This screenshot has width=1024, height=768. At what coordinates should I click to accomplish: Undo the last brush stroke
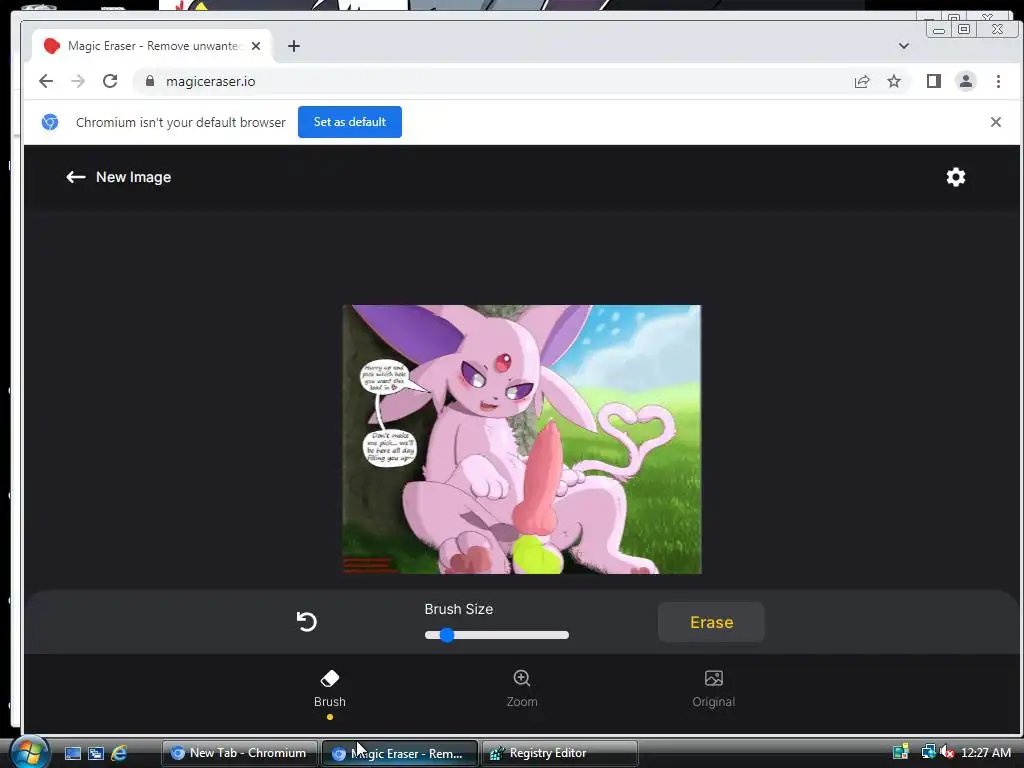coord(306,621)
